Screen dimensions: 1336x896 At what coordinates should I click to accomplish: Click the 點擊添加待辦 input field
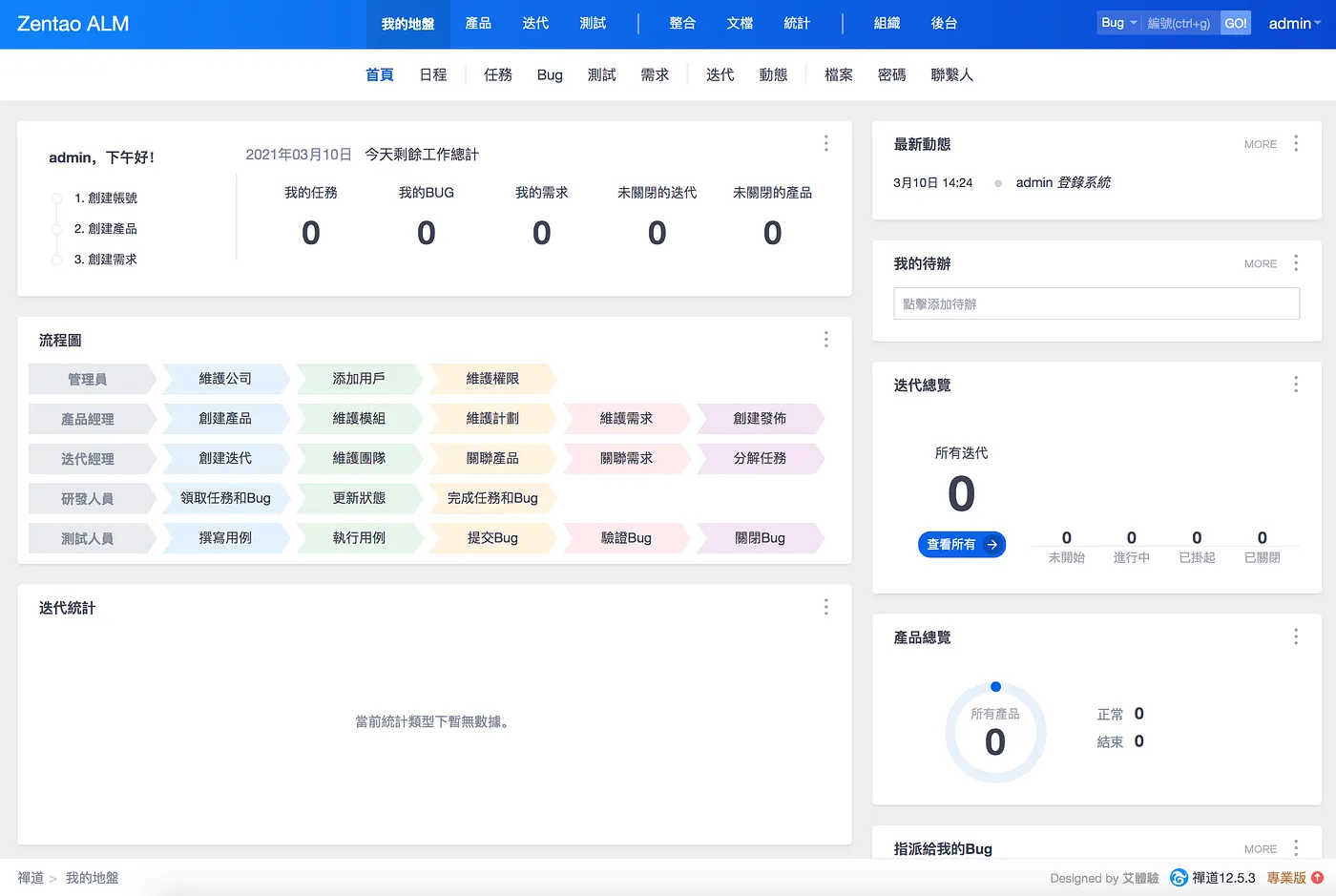click(1096, 303)
